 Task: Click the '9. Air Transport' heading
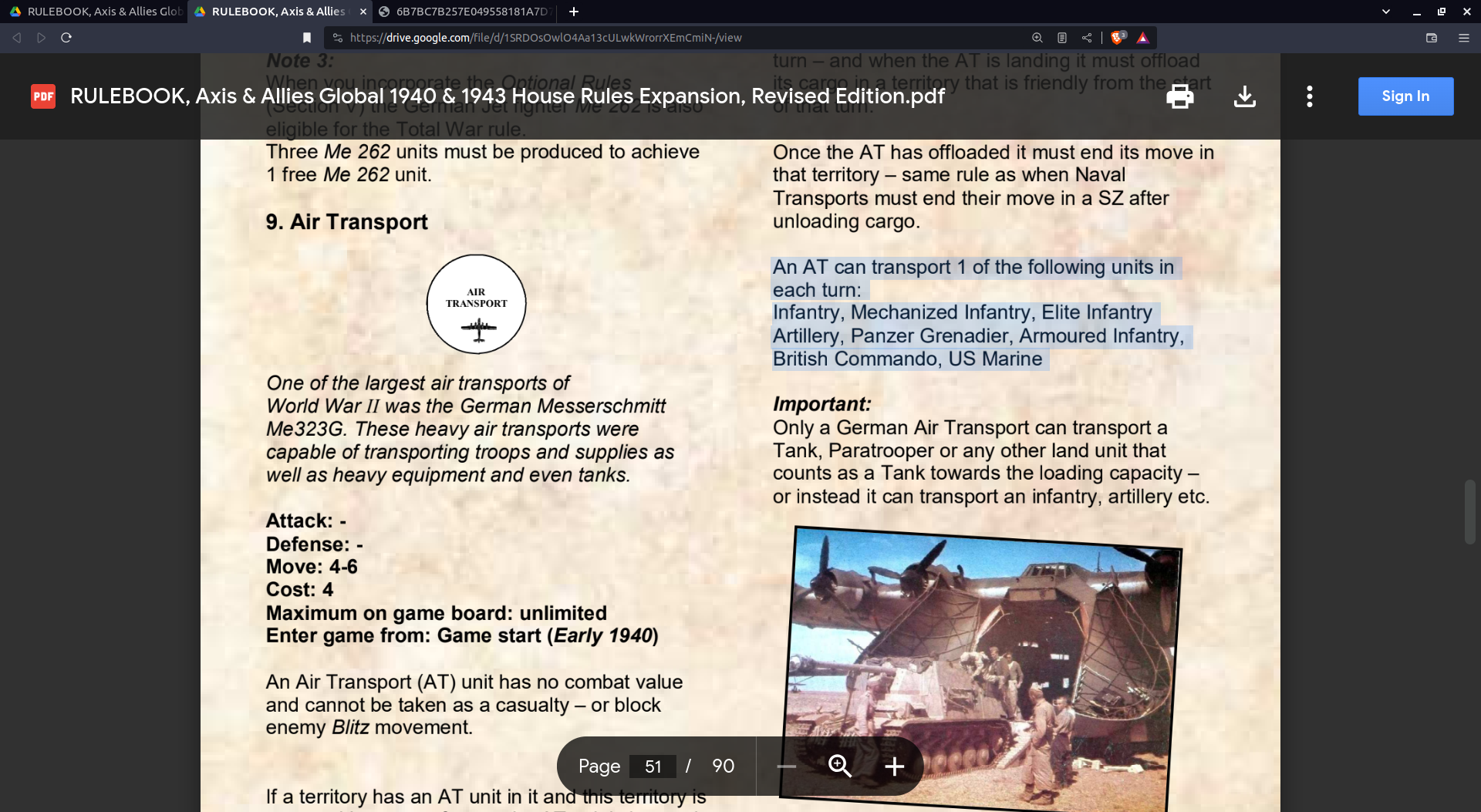coord(346,222)
